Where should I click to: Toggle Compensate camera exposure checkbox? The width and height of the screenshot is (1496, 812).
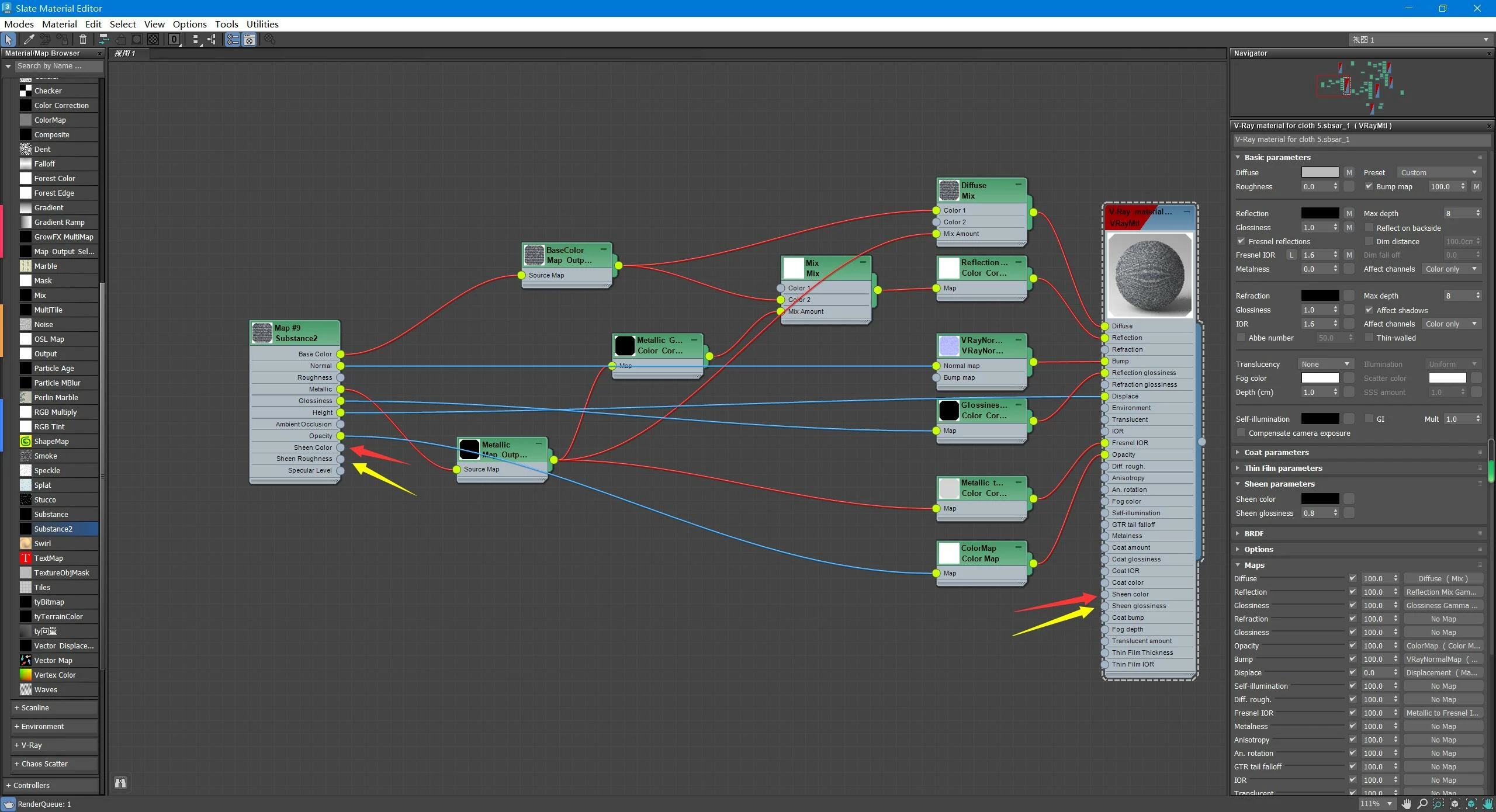(1241, 433)
